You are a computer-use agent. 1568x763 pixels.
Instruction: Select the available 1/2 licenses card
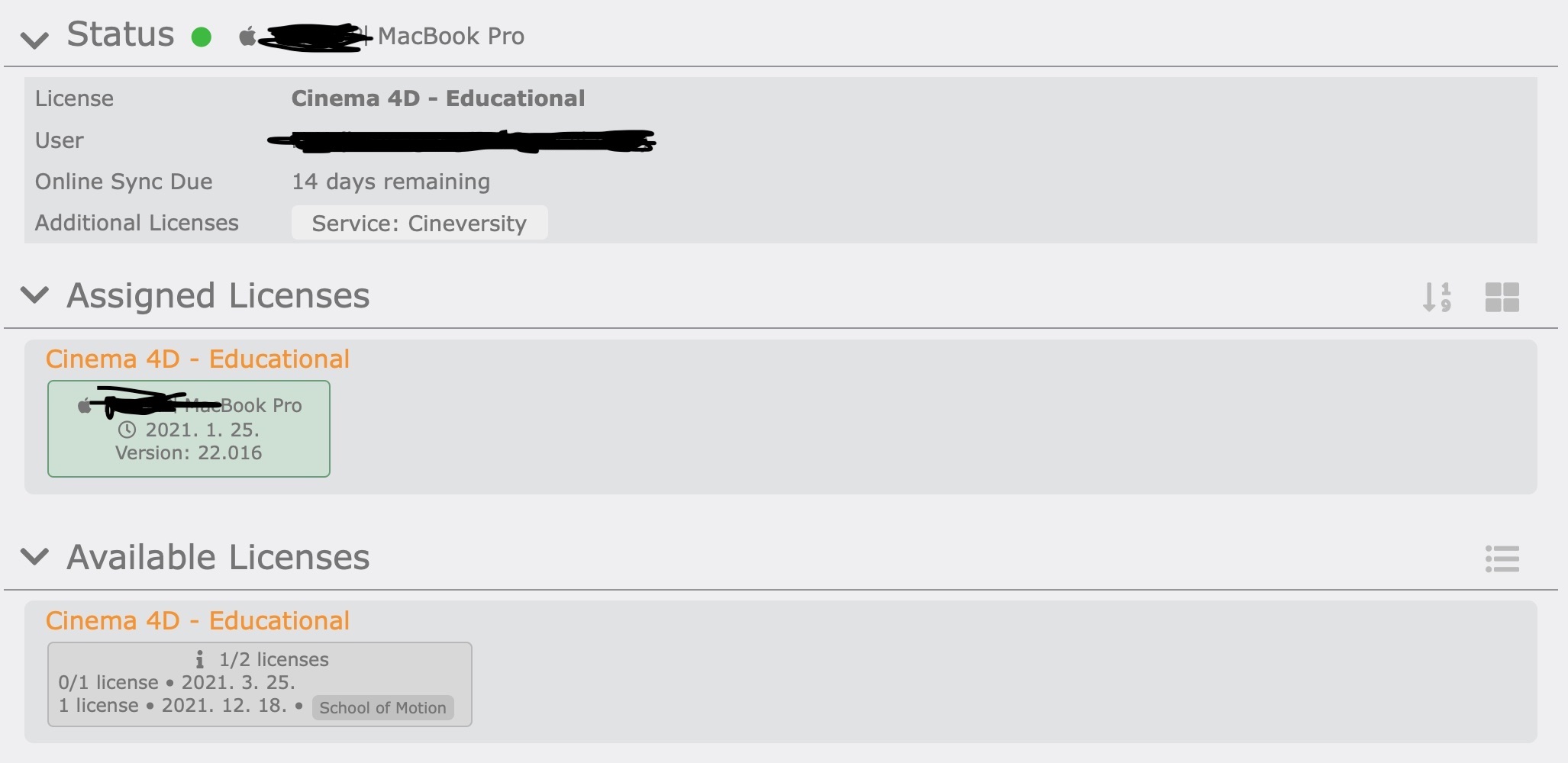(x=260, y=684)
